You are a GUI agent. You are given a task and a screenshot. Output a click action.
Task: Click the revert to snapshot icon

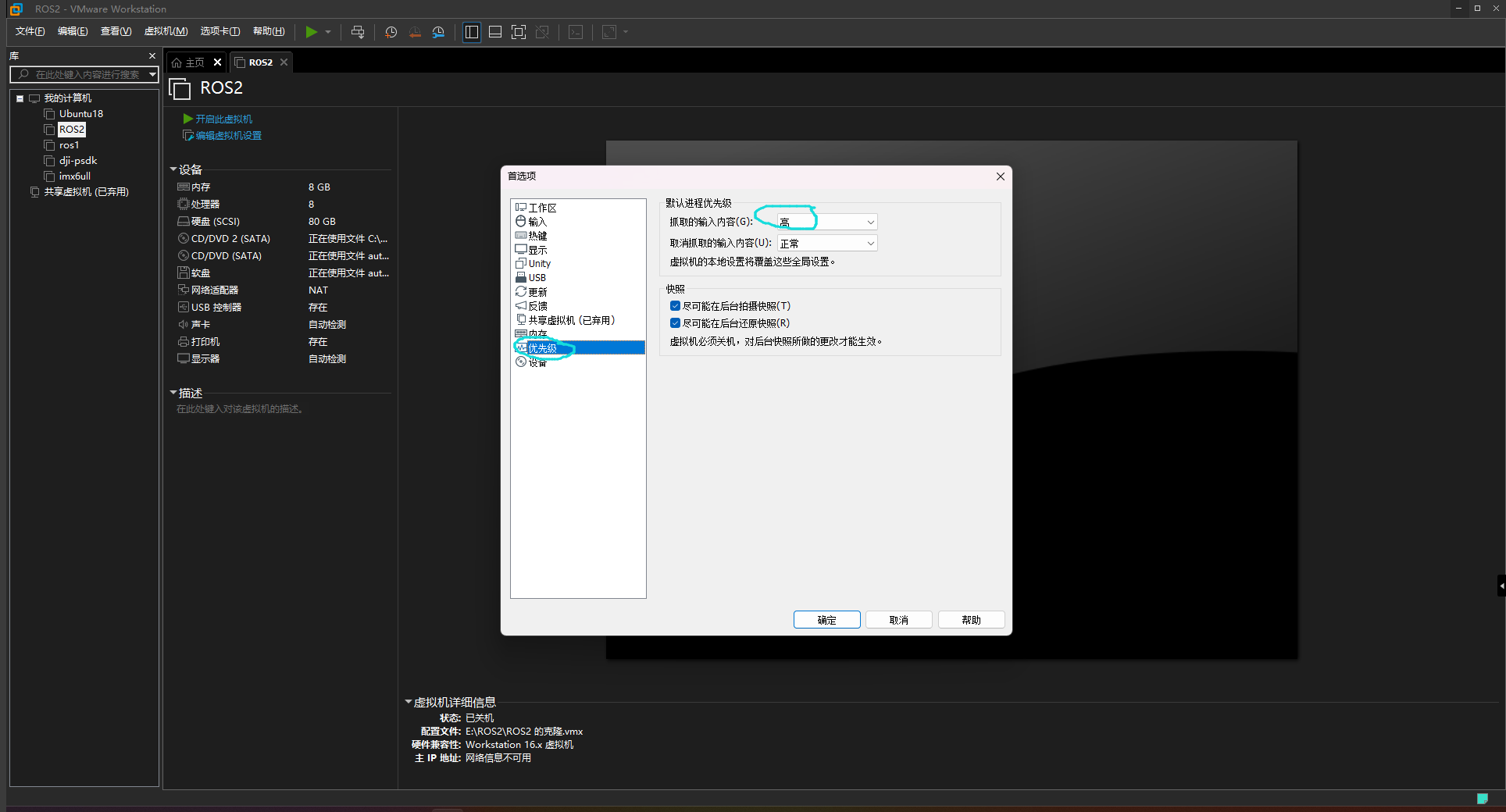click(415, 32)
